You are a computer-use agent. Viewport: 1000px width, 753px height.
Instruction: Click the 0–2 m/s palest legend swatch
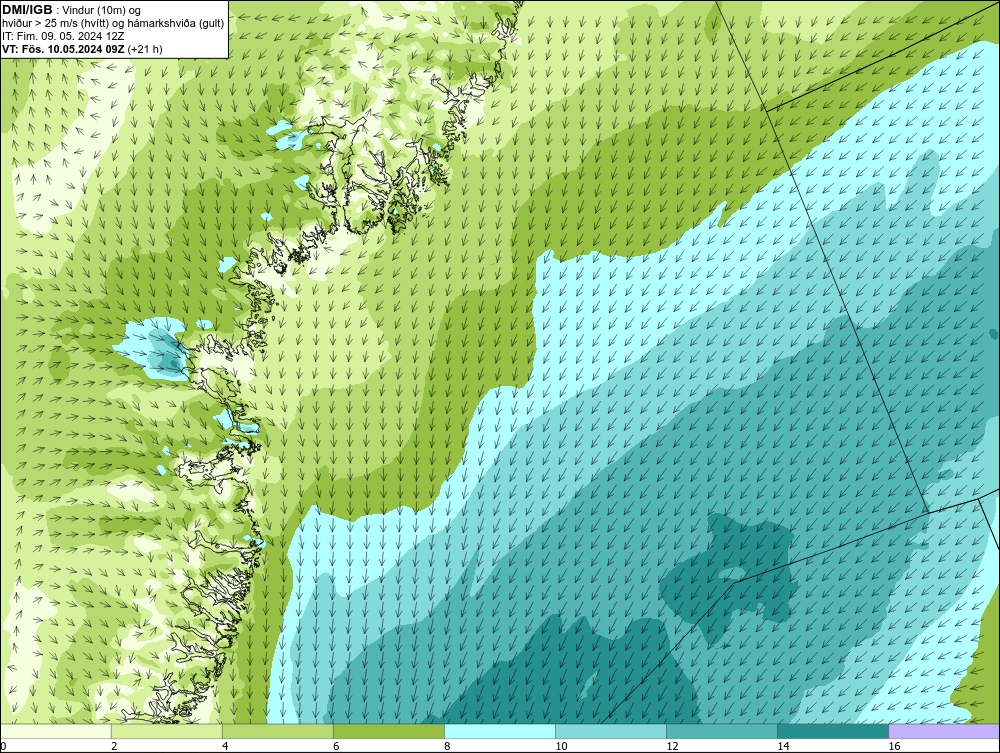(x=56, y=731)
